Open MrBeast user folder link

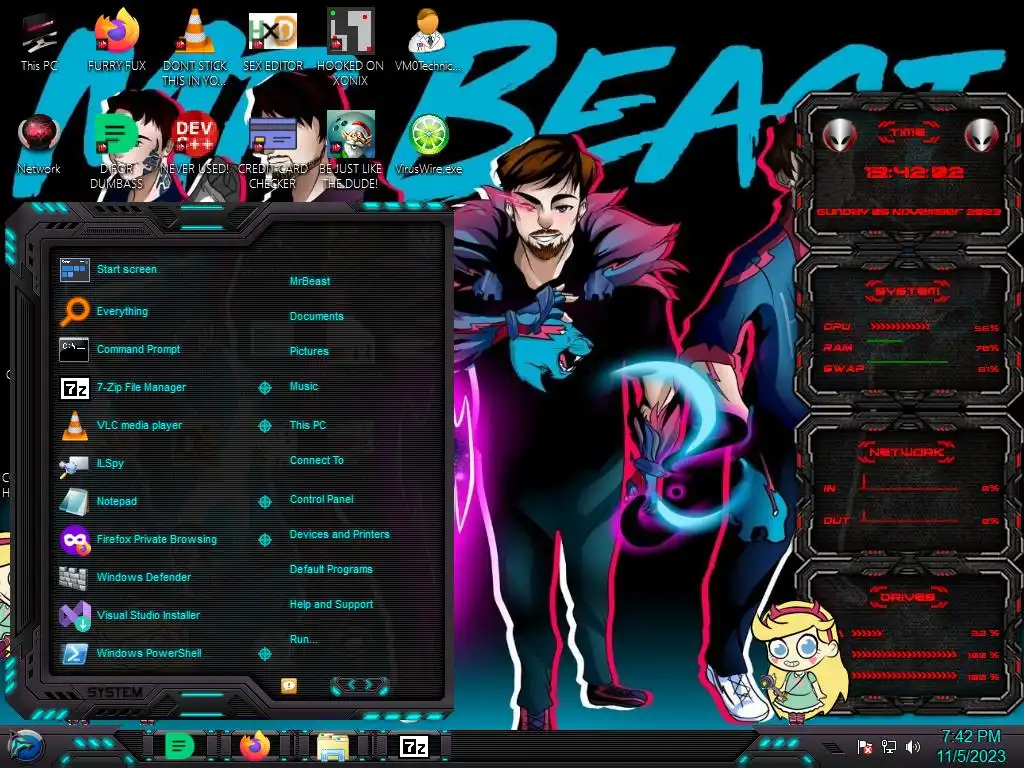pyautogui.click(x=310, y=281)
